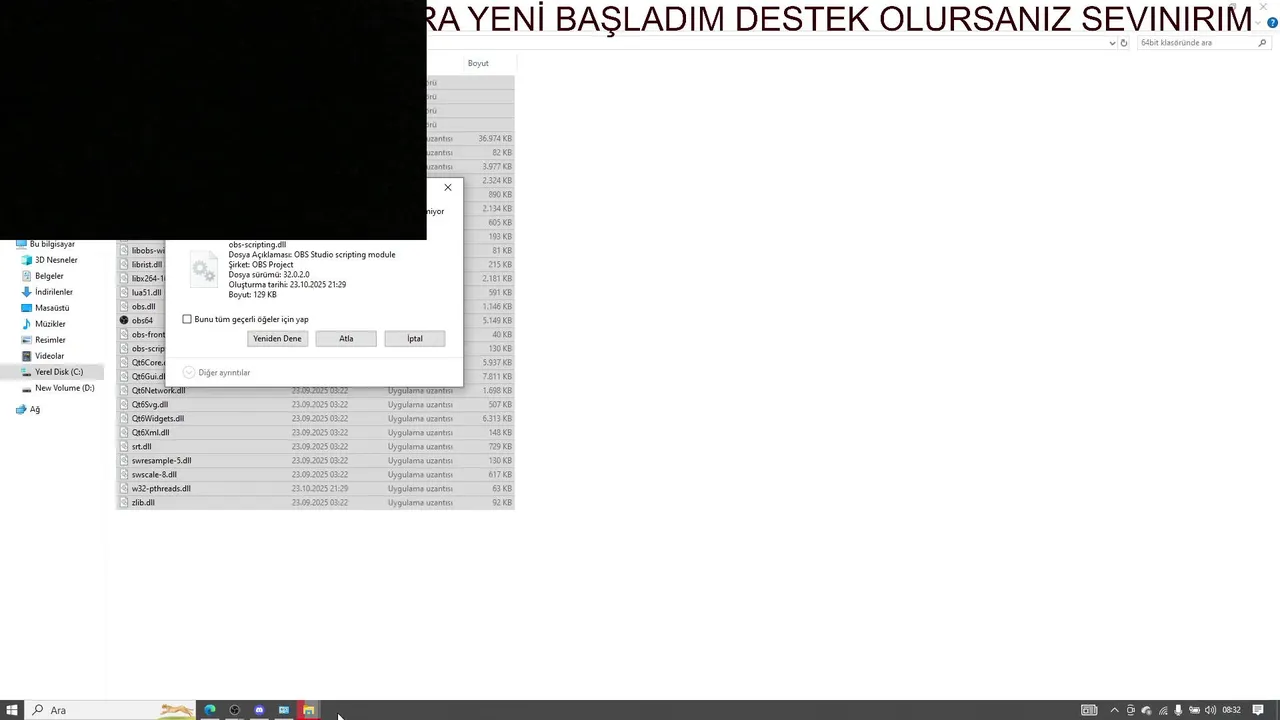Image resolution: width=1280 pixels, height=720 pixels.
Task: Go to İndirilenler in the sidebar
Action: (54, 292)
